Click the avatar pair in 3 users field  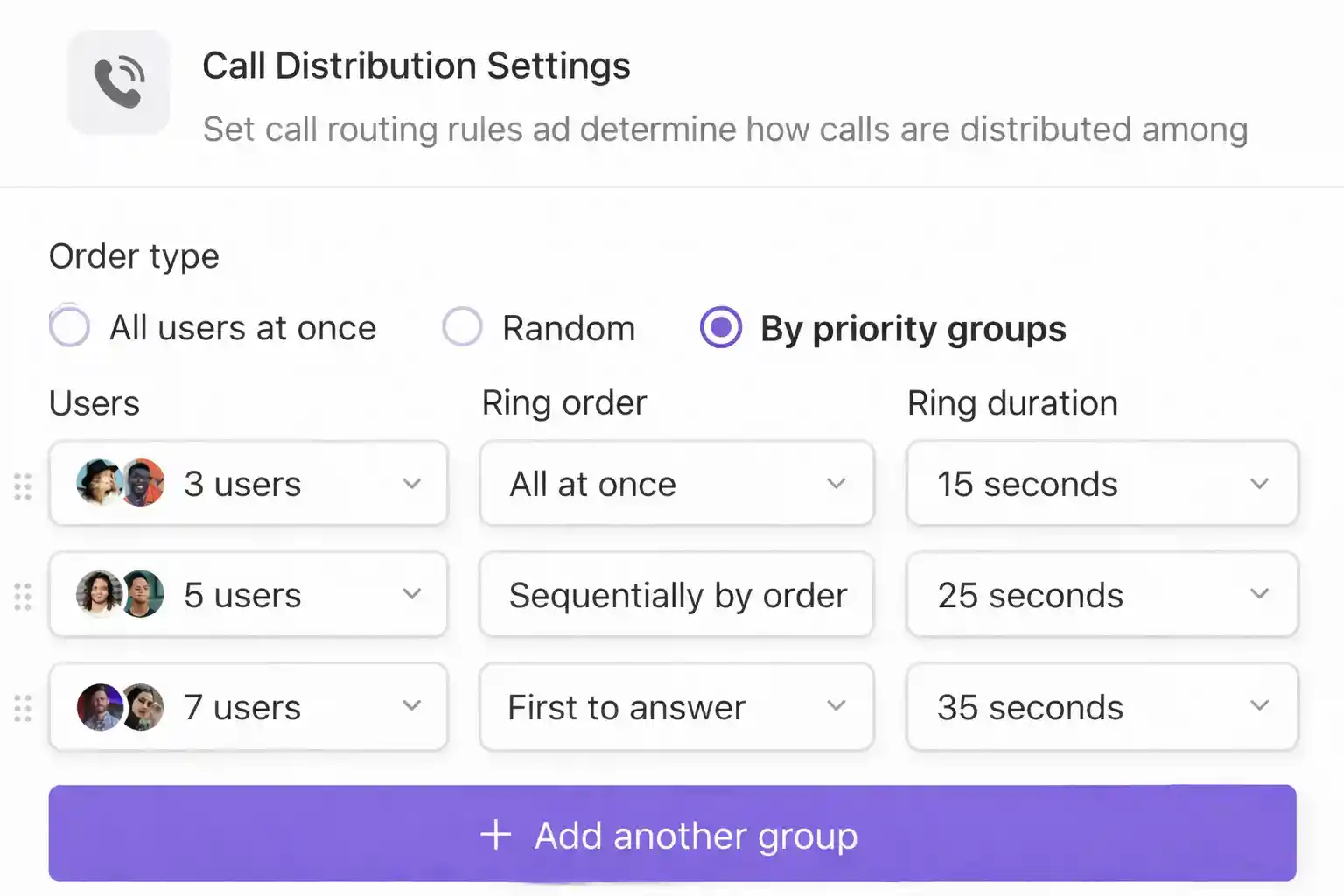pyautogui.click(x=121, y=483)
